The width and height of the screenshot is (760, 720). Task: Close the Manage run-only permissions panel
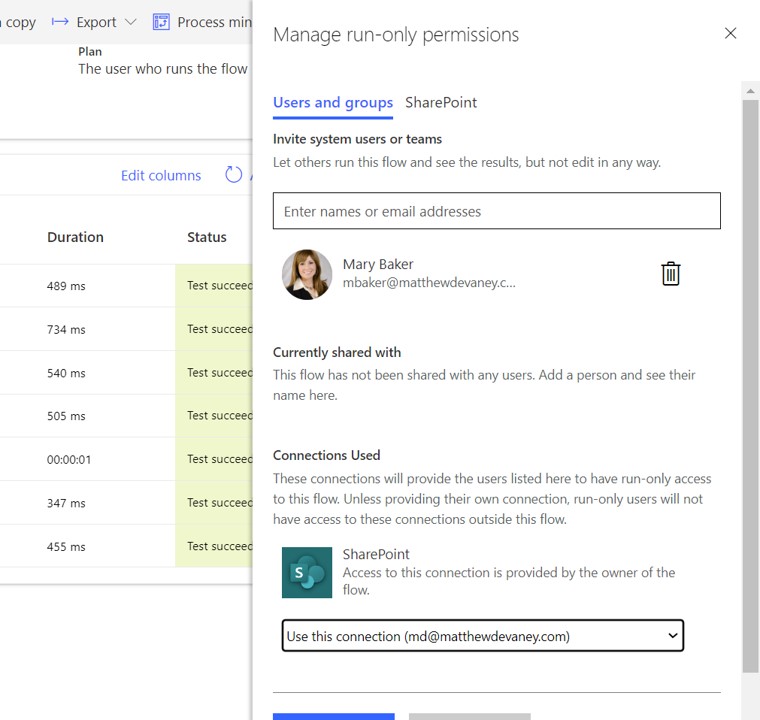point(730,34)
